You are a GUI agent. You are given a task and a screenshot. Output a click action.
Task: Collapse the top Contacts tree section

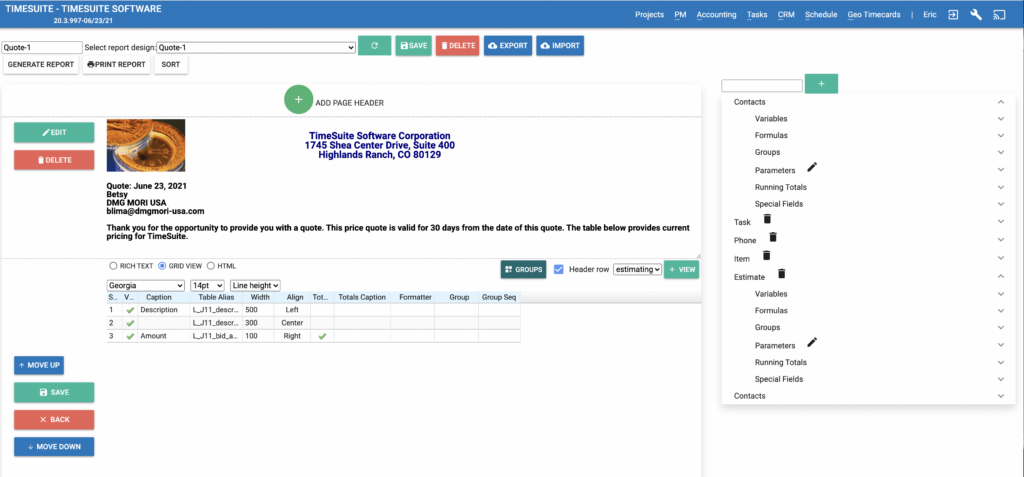[x=1000, y=102]
